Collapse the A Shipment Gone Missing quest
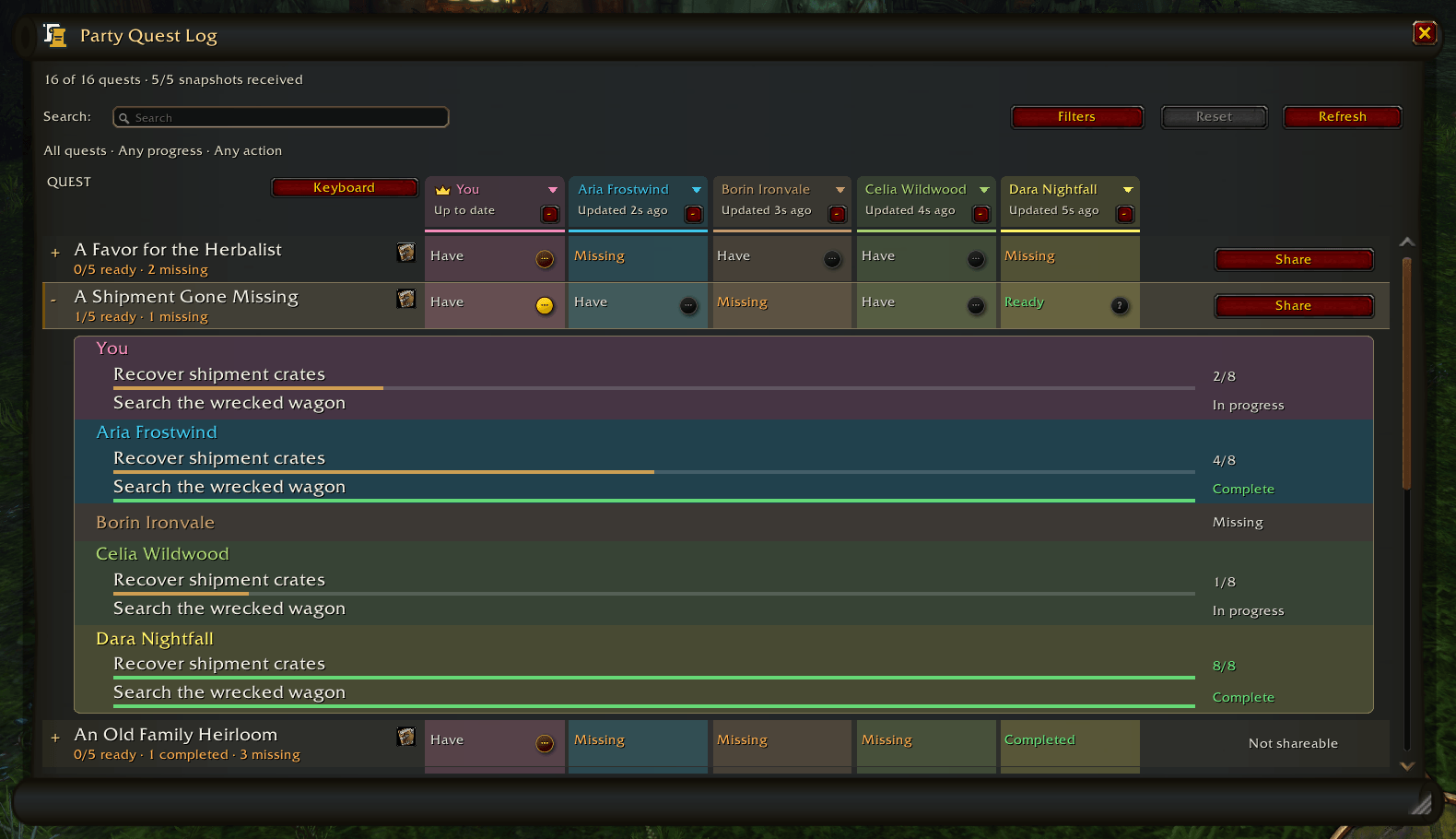Viewport: 1456px width, 839px height. 53,300
